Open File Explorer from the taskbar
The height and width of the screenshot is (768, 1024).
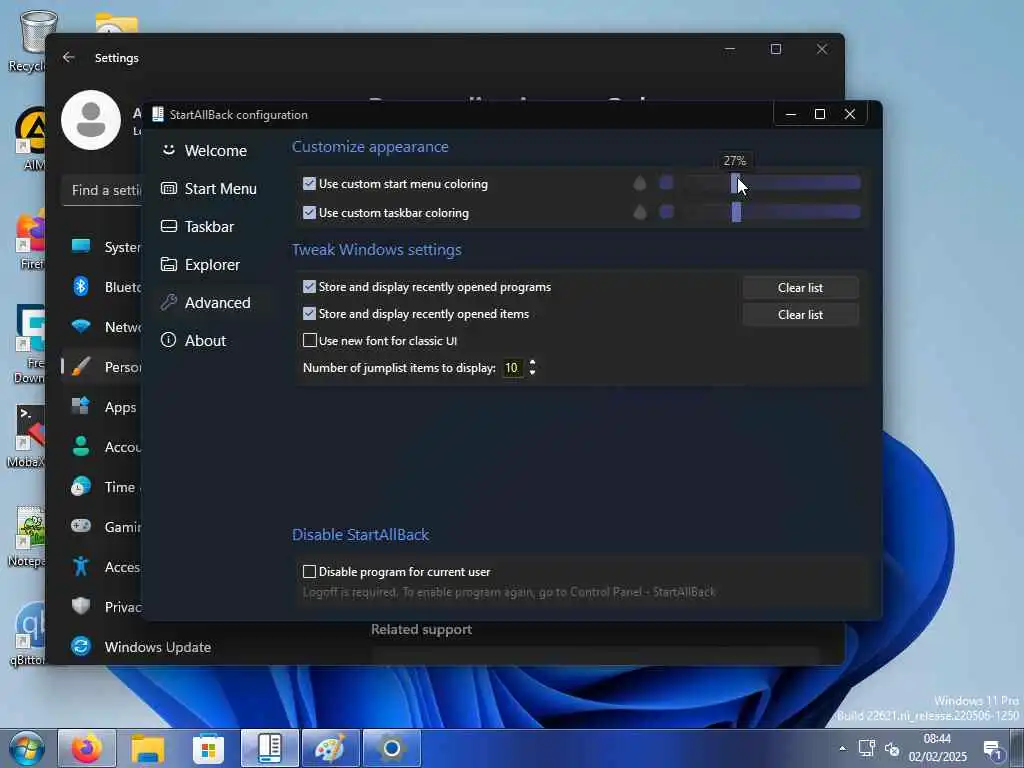[x=148, y=748]
